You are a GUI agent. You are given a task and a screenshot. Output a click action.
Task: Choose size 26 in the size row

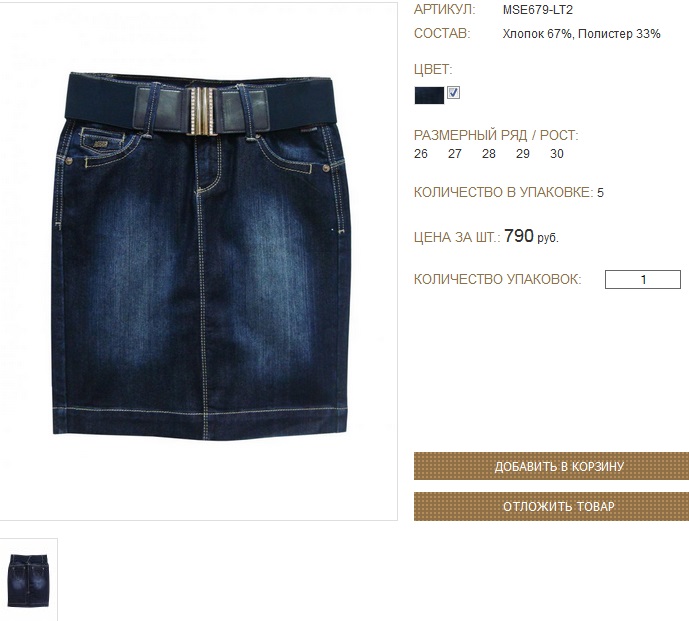tap(421, 154)
